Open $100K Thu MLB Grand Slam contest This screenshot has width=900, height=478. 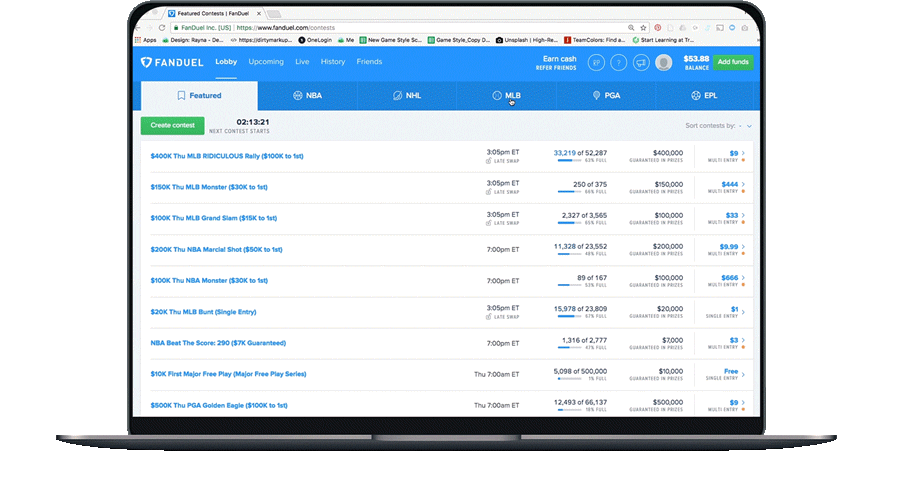214,218
